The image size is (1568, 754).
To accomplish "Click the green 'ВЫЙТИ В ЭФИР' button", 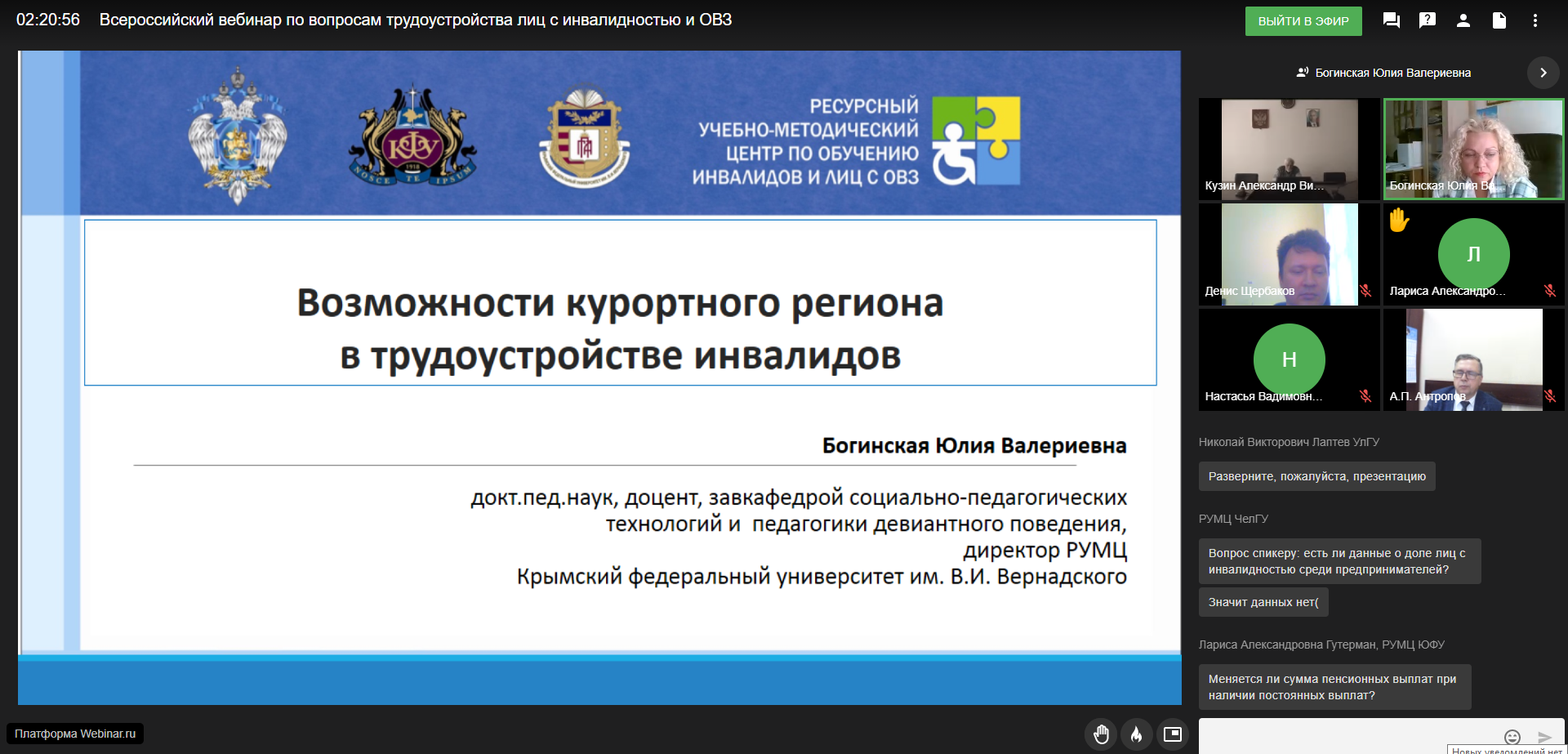I will pyautogui.click(x=1303, y=21).
